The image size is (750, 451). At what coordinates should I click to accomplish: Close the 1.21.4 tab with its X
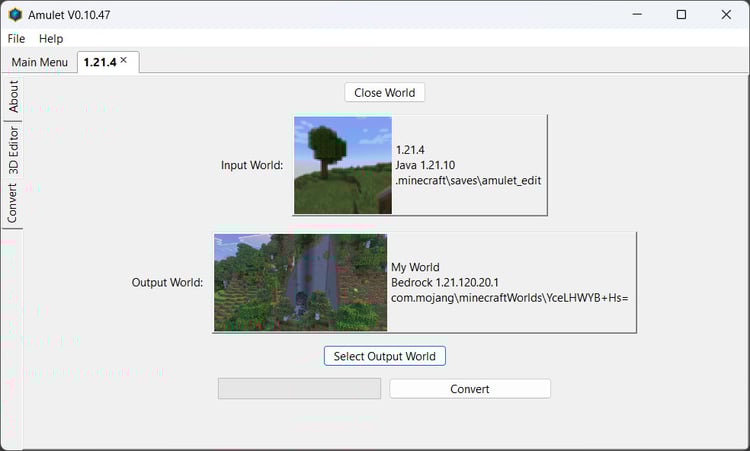(124, 60)
